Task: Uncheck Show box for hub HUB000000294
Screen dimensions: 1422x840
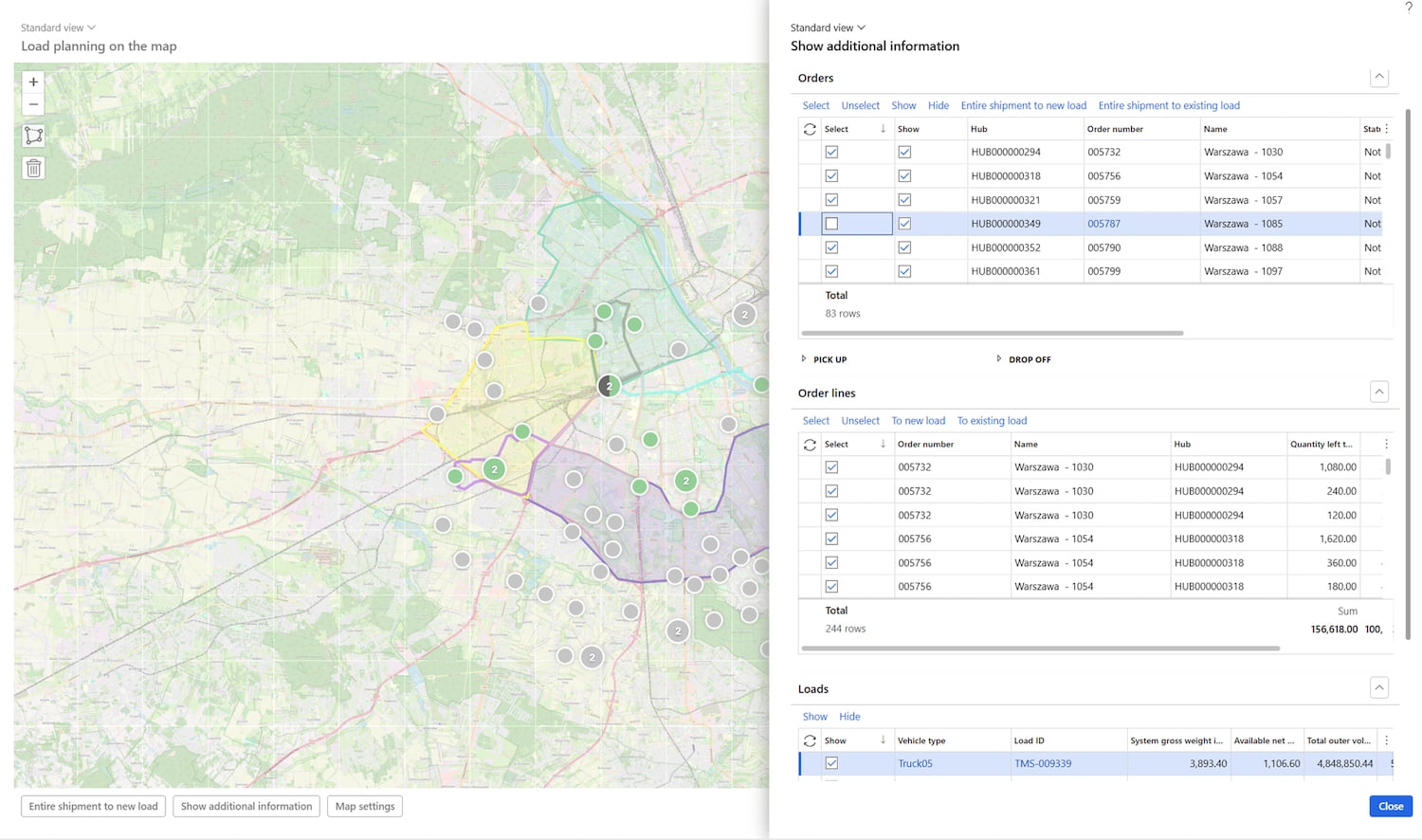Action: tap(904, 153)
